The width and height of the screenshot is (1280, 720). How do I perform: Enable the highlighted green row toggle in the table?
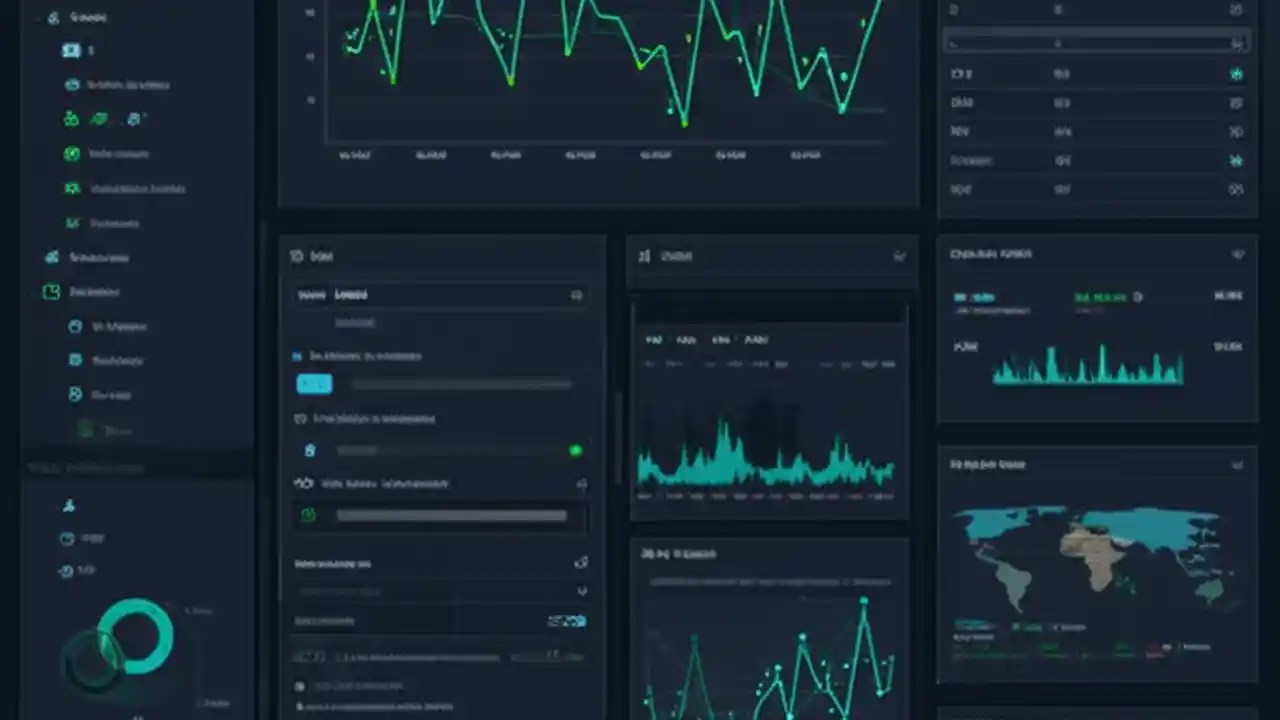click(x=1237, y=74)
